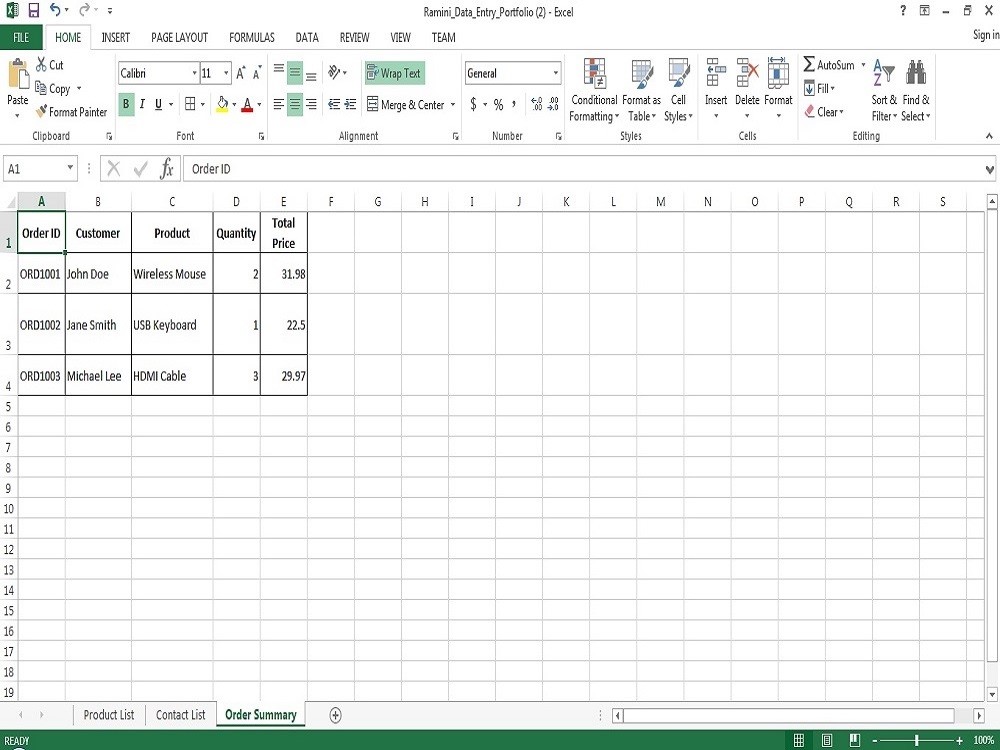Click Merge & Center button
This screenshot has width=1000, height=750.
406,104
